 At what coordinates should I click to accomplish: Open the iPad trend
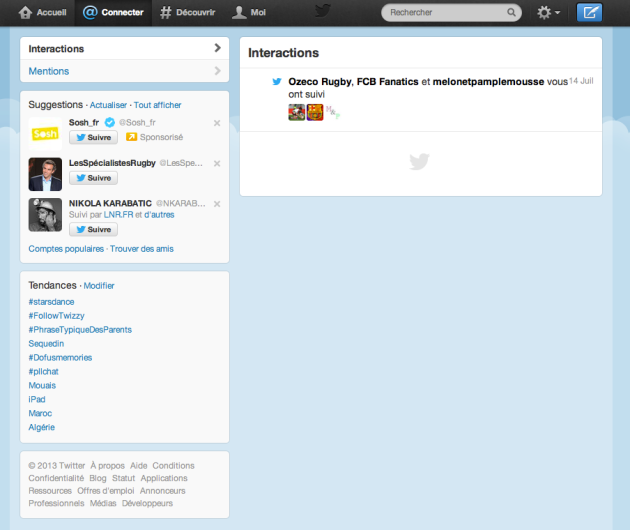coord(37,399)
